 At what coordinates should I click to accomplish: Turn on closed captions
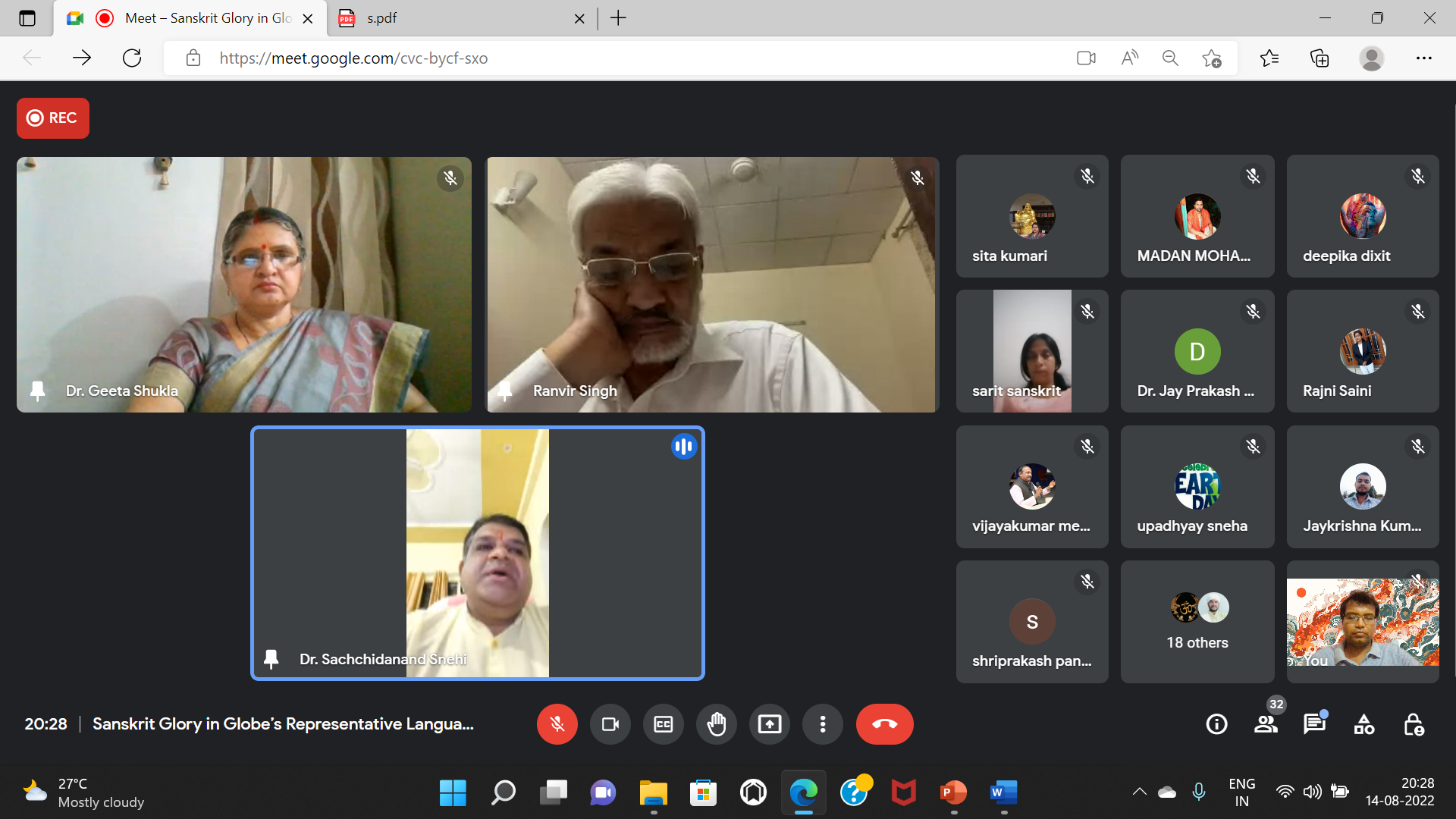(x=663, y=724)
